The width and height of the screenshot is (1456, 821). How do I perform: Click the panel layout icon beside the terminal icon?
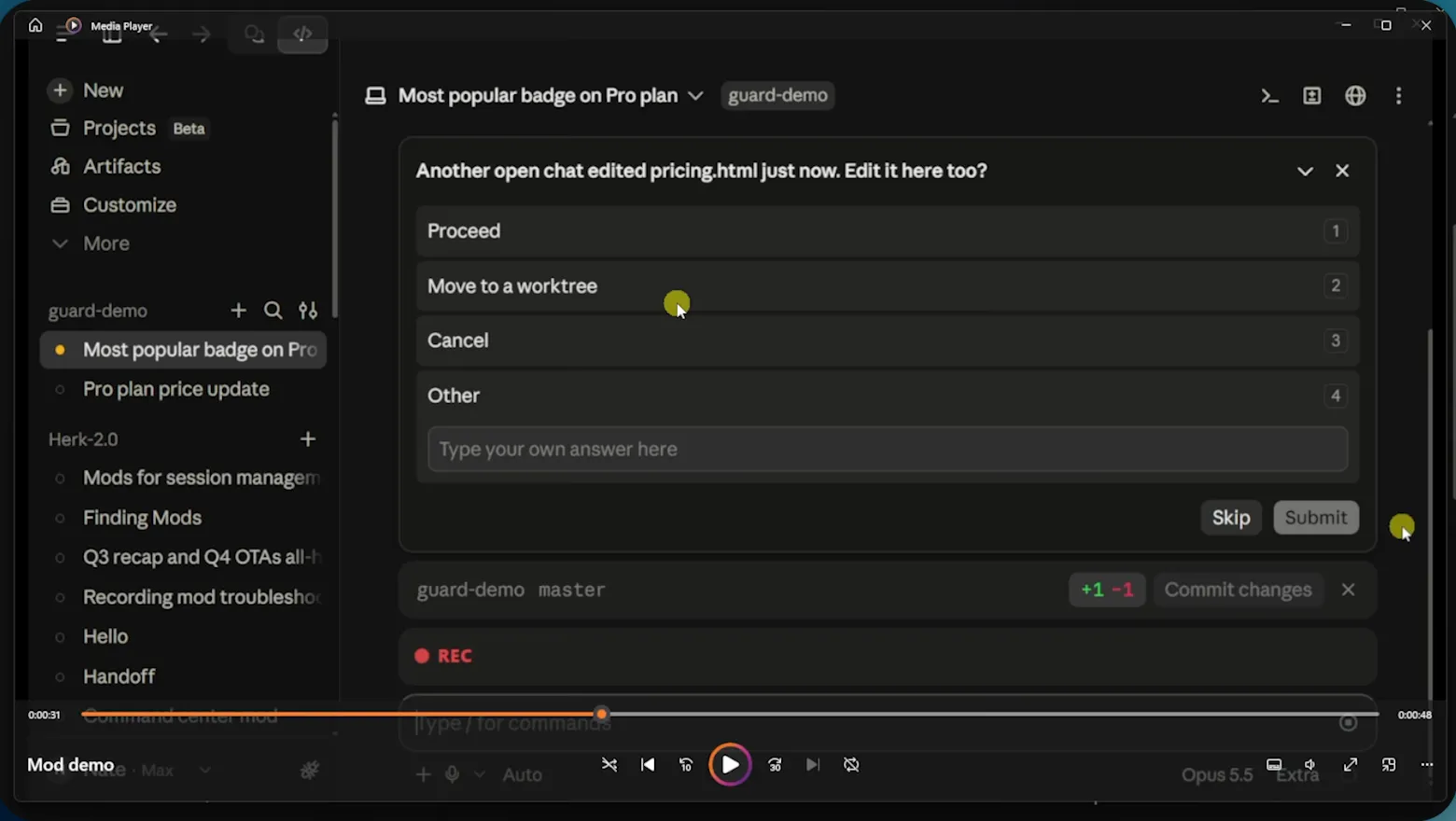point(1312,95)
